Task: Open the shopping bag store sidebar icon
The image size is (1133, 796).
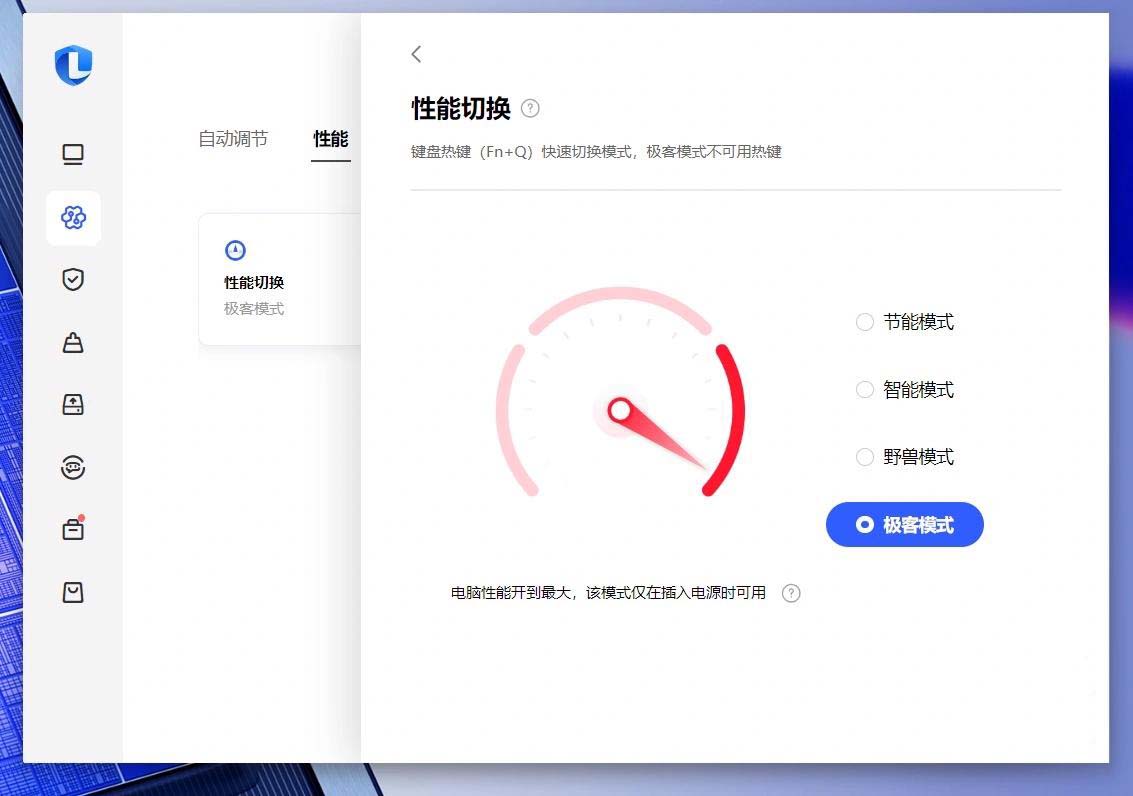Action: tap(73, 592)
